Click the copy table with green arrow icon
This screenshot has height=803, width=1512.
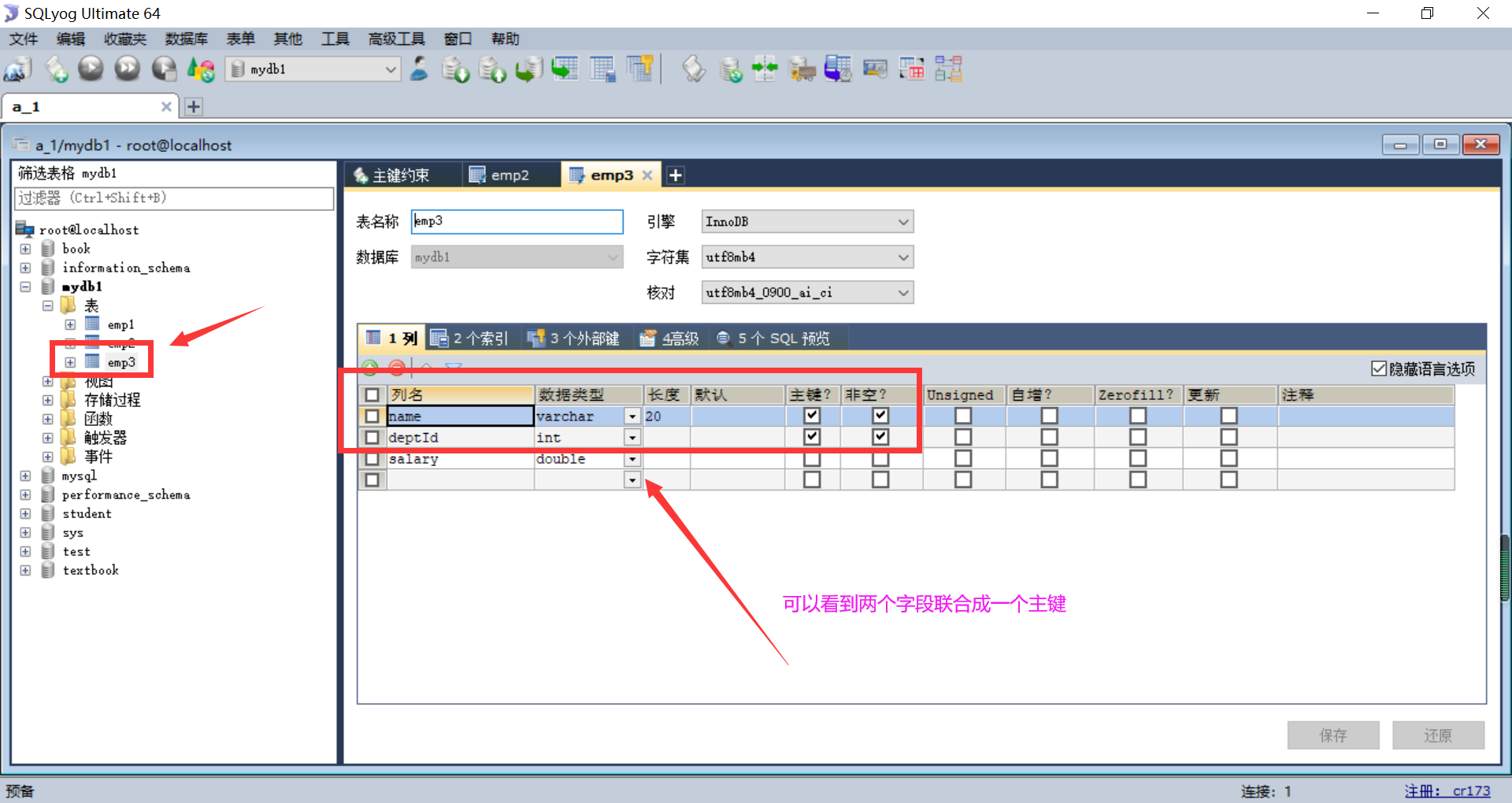pos(565,69)
